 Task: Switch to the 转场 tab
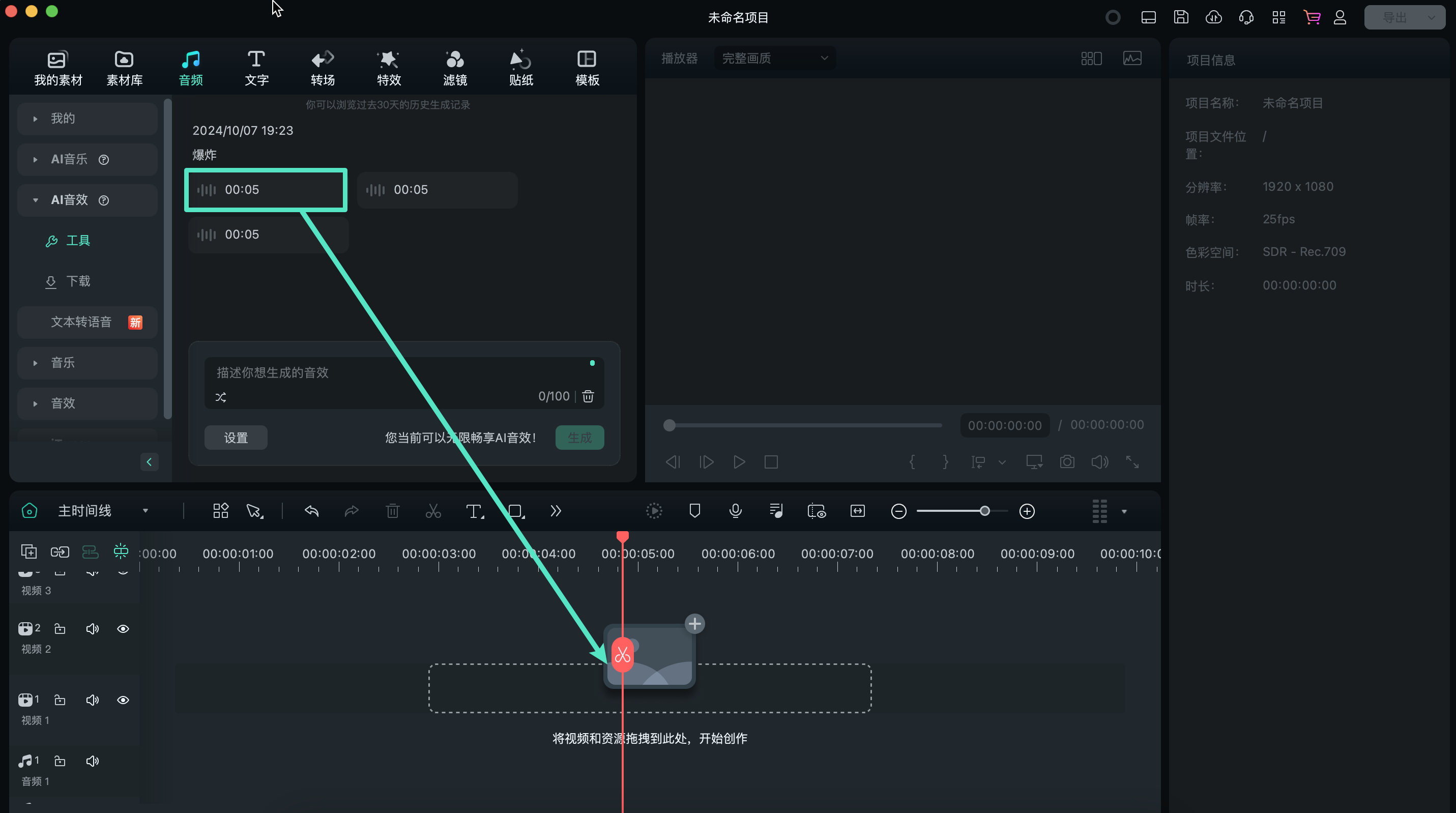[x=322, y=68]
